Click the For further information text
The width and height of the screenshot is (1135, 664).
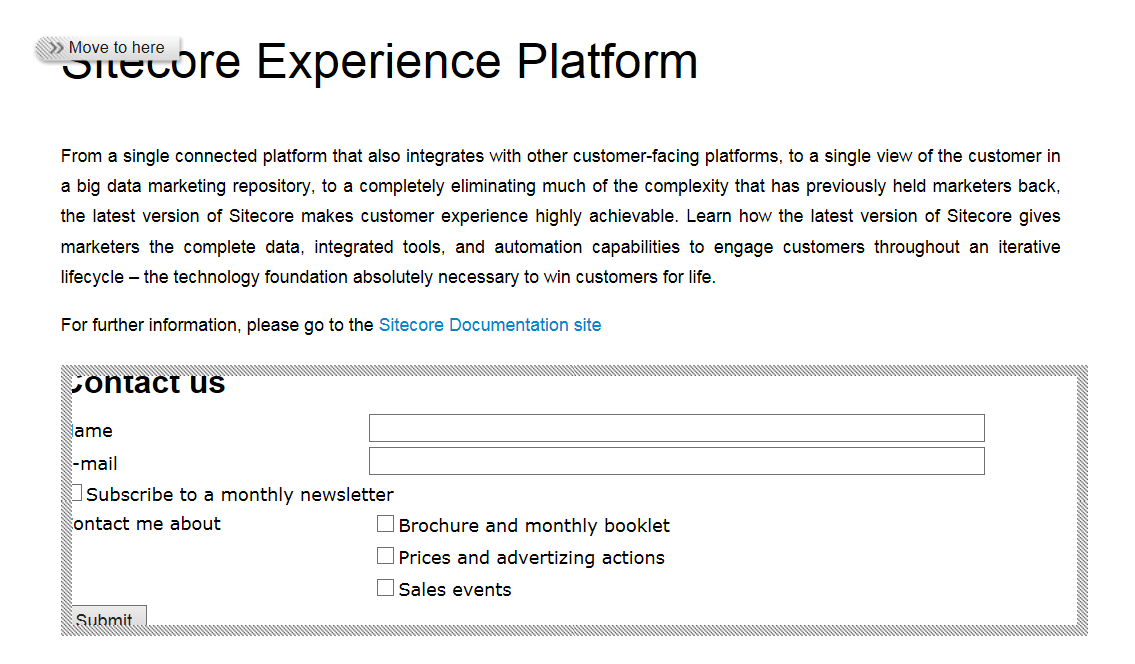coord(217,325)
